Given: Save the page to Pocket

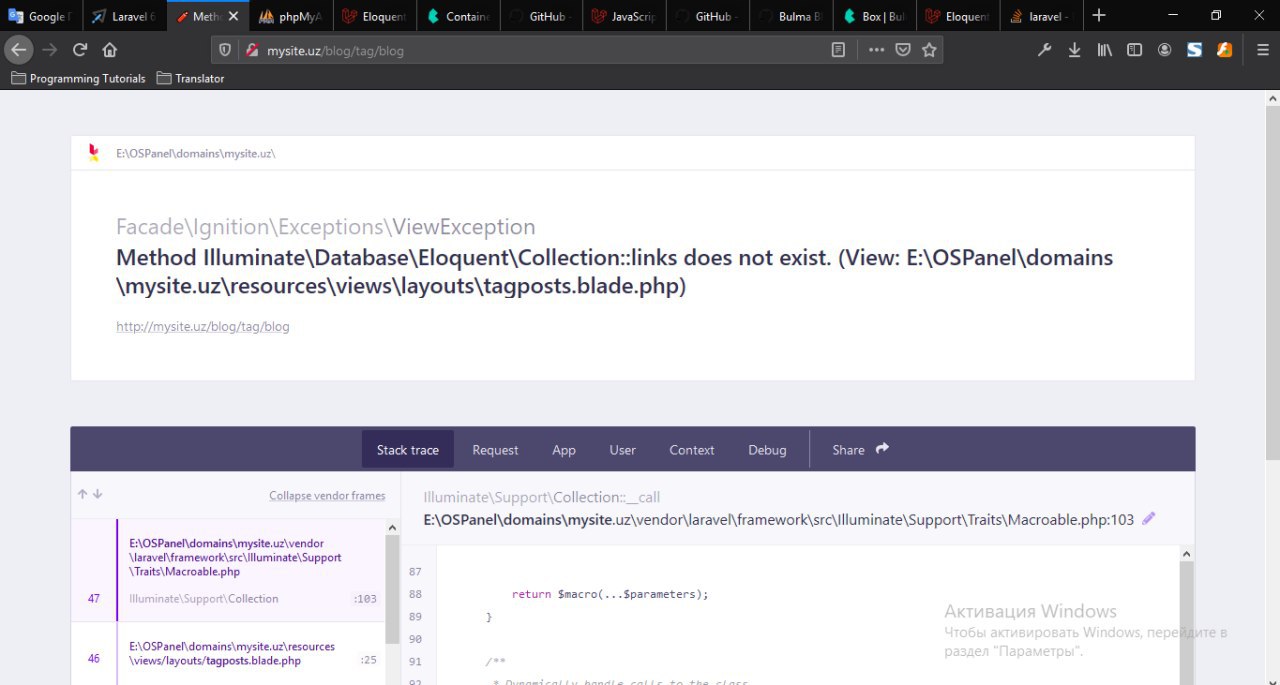Looking at the screenshot, I should 903,50.
